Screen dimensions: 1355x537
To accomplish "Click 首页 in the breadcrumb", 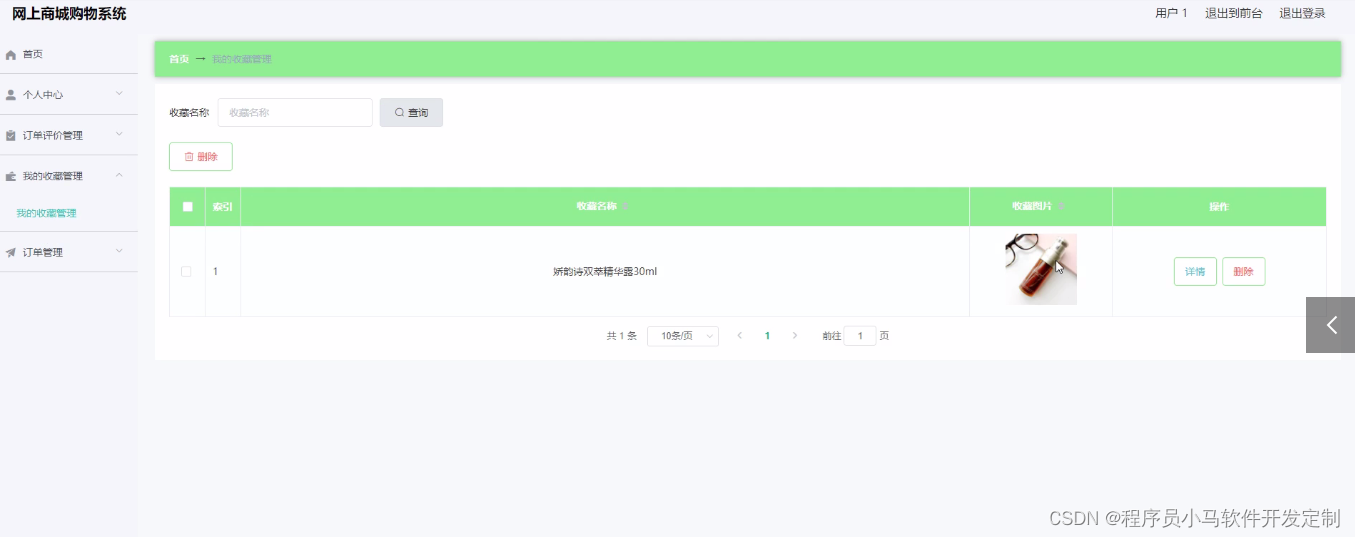I will [x=179, y=59].
